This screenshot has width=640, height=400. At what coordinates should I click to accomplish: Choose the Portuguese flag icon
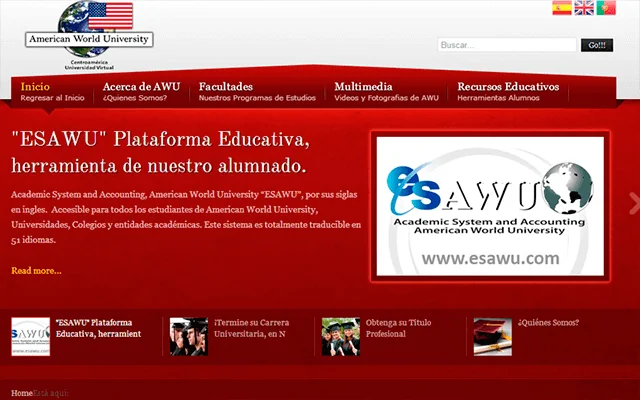tap(606, 8)
